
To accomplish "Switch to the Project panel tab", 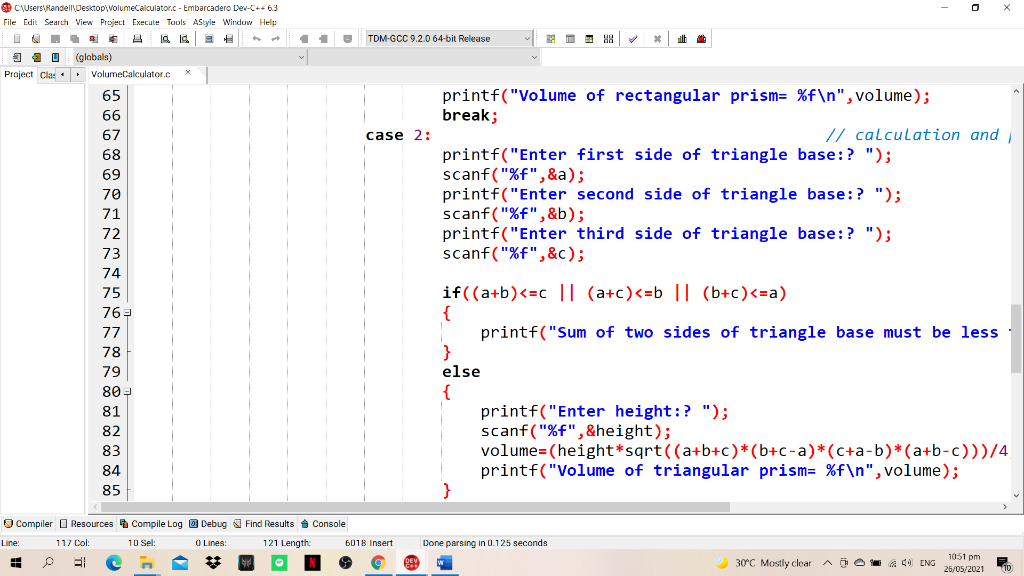I will tap(18, 74).
